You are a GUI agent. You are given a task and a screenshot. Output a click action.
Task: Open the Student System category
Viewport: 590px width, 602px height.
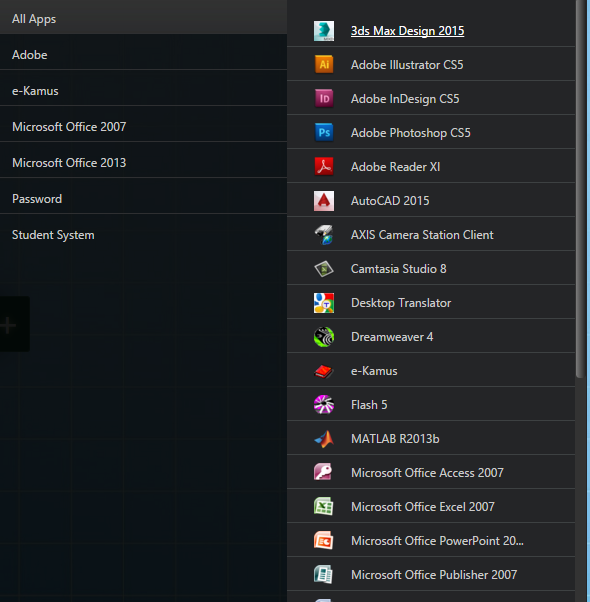[x=143, y=233]
